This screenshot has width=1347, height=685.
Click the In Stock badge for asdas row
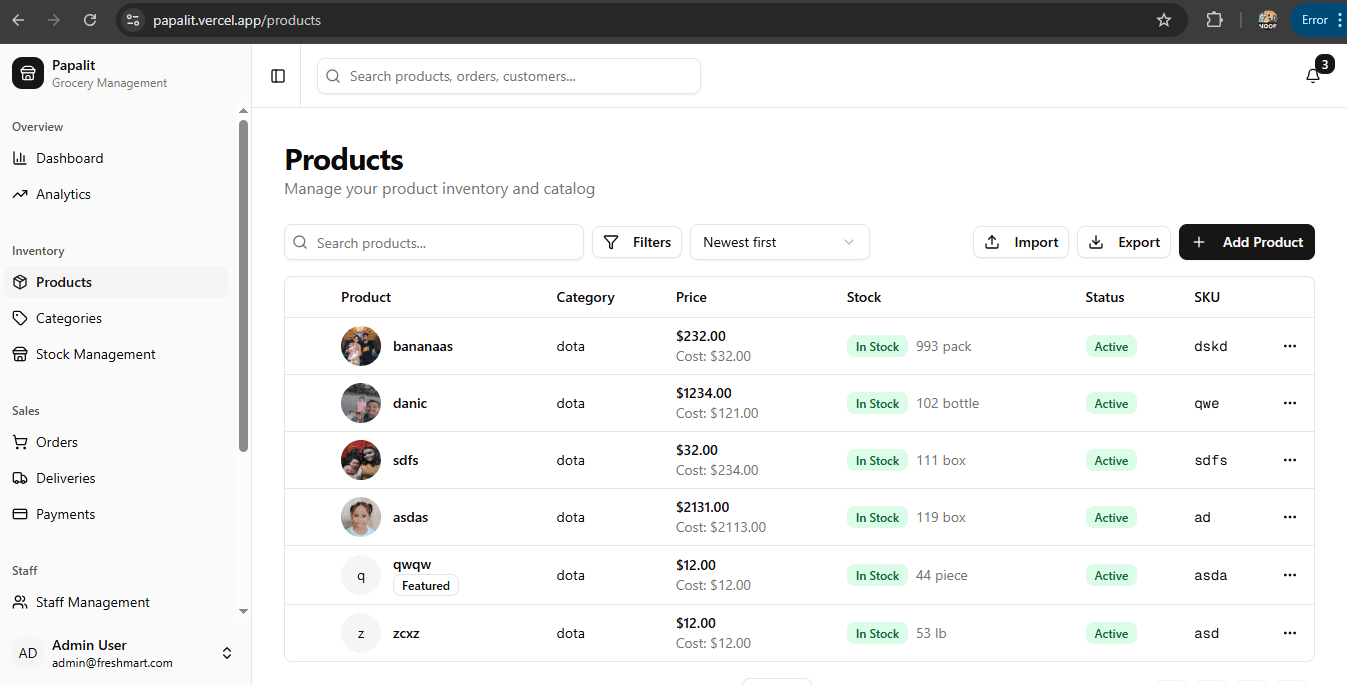[877, 518]
